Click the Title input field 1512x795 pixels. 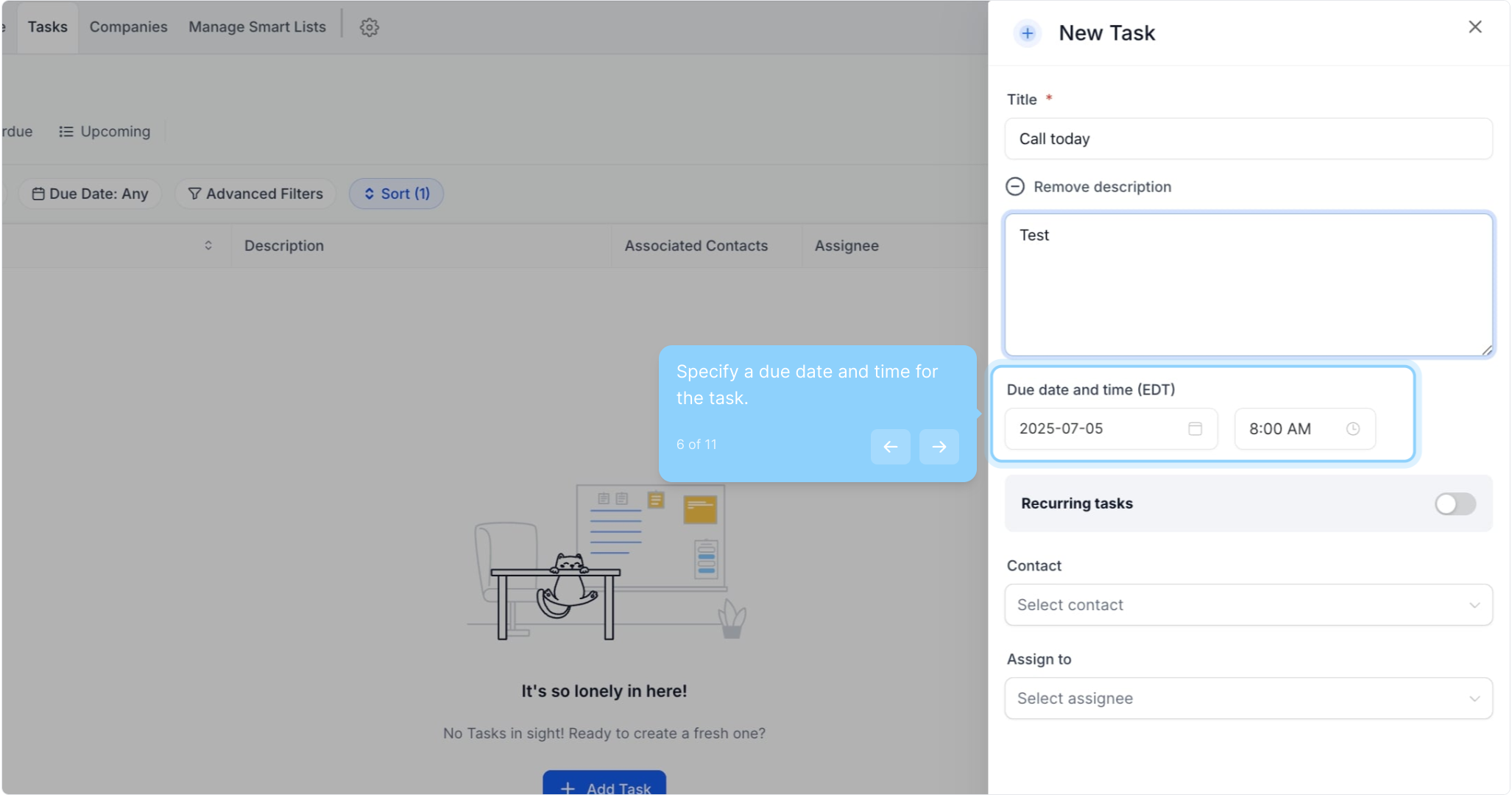click(1248, 138)
